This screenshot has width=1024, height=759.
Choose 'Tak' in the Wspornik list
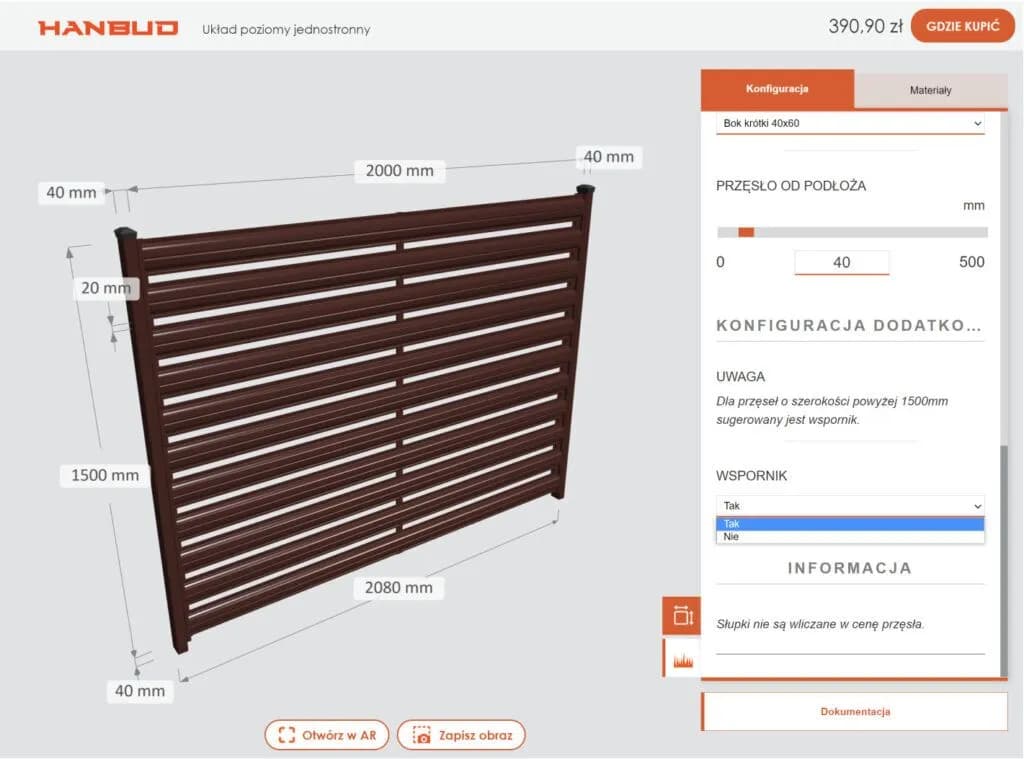[x=850, y=524]
